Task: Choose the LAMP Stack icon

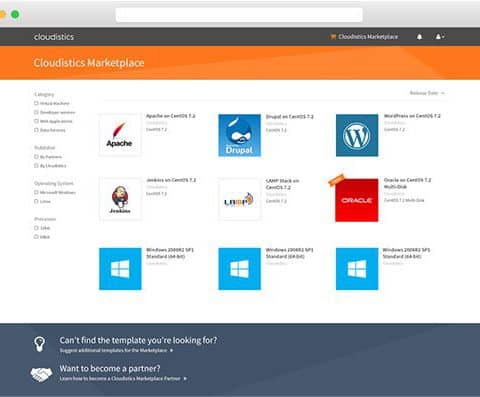Action: tap(239, 199)
